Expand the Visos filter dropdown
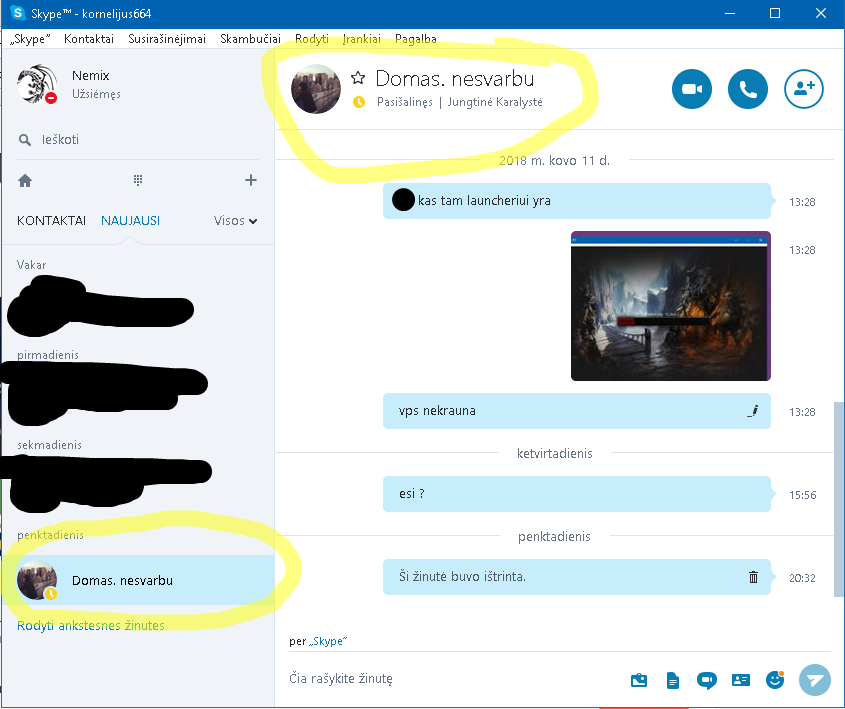845x709 pixels. pyautogui.click(x=236, y=221)
